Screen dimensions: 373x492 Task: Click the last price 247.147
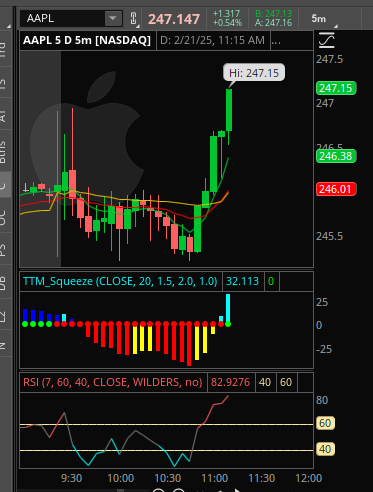pyautogui.click(x=174, y=19)
